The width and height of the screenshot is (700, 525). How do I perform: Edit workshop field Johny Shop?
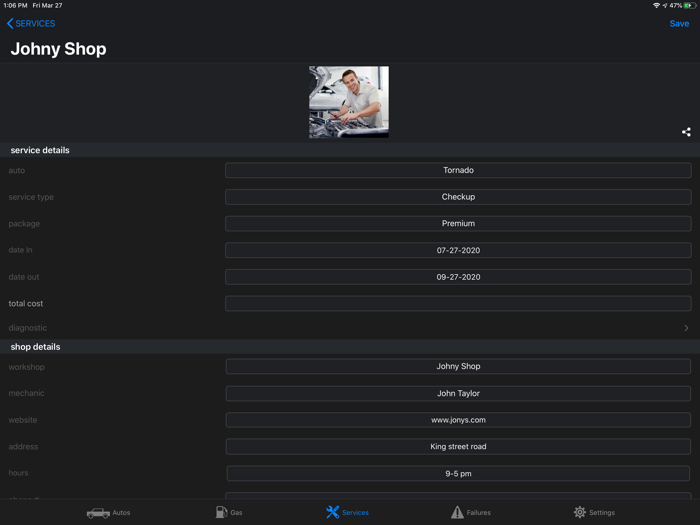tap(458, 367)
